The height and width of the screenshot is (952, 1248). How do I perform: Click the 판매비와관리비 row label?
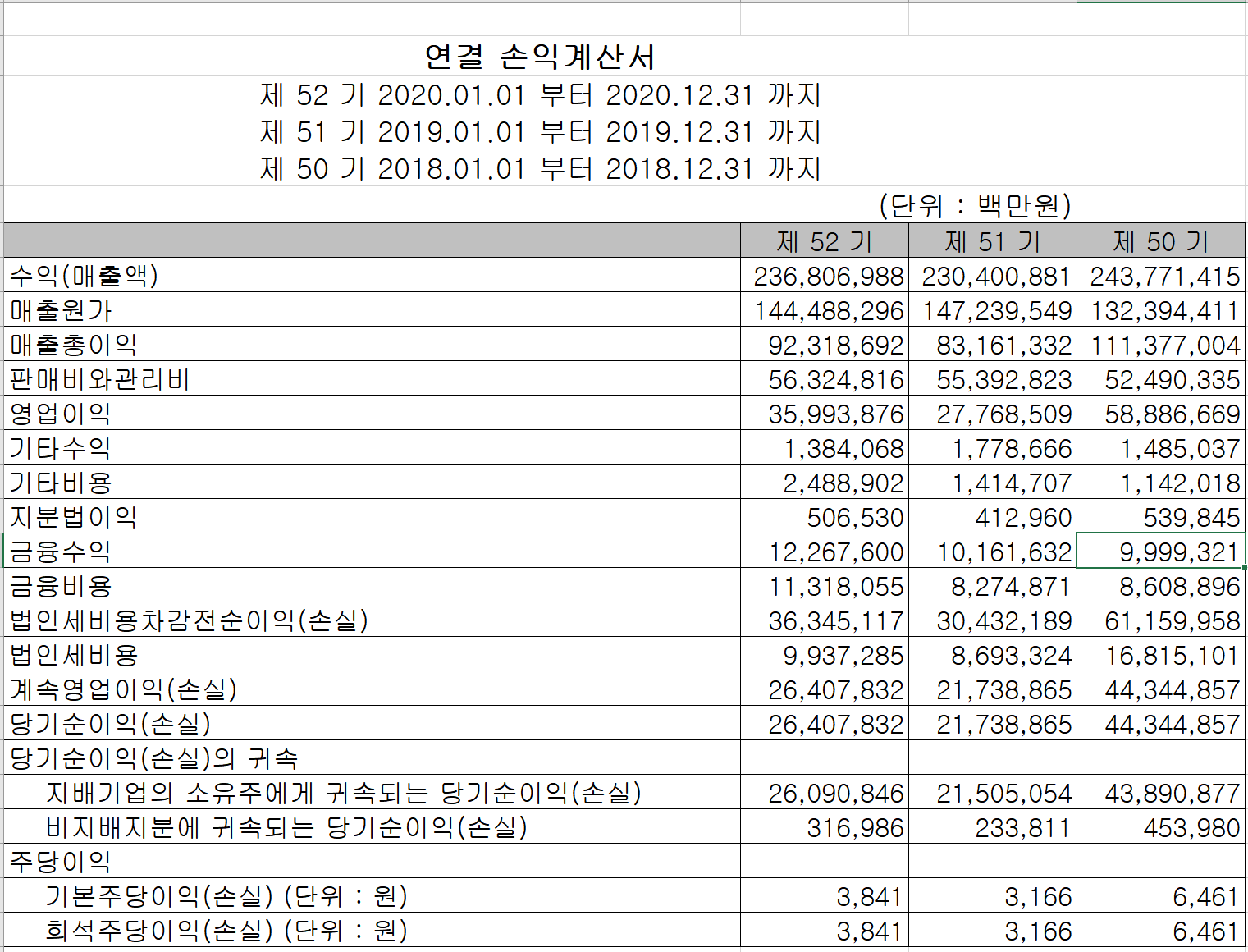point(99,379)
